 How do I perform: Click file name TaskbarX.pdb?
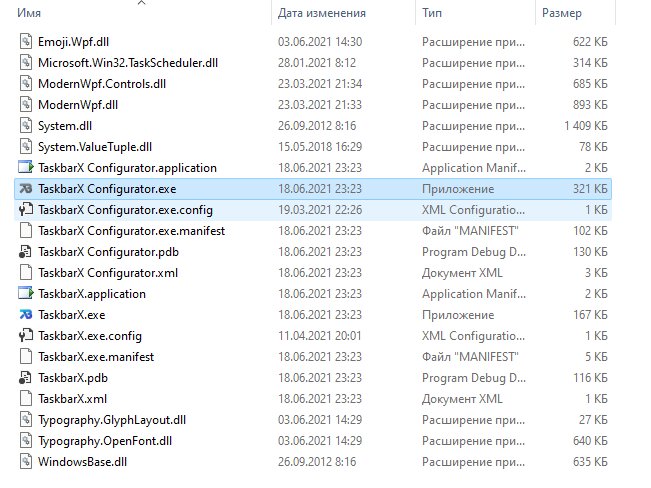73,378
